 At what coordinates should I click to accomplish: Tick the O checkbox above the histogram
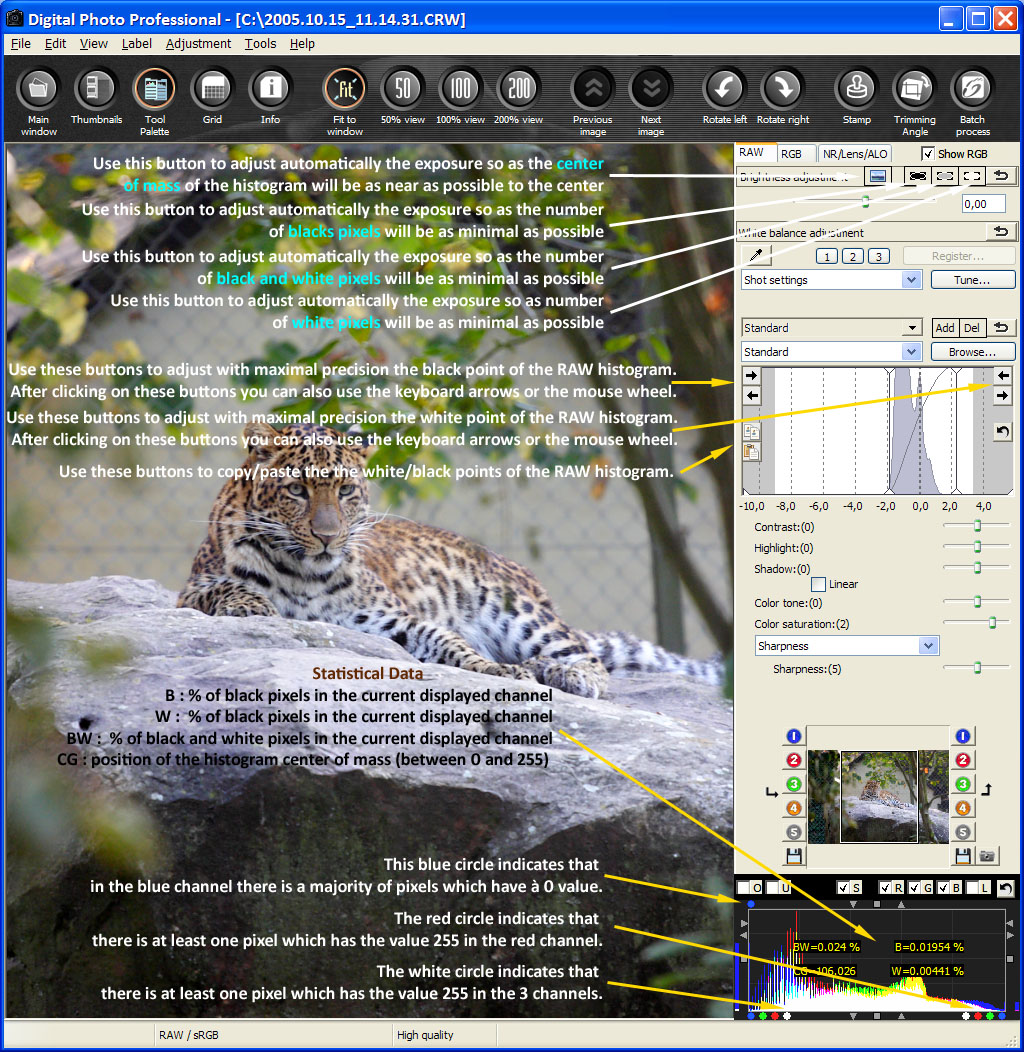pos(744,888)
